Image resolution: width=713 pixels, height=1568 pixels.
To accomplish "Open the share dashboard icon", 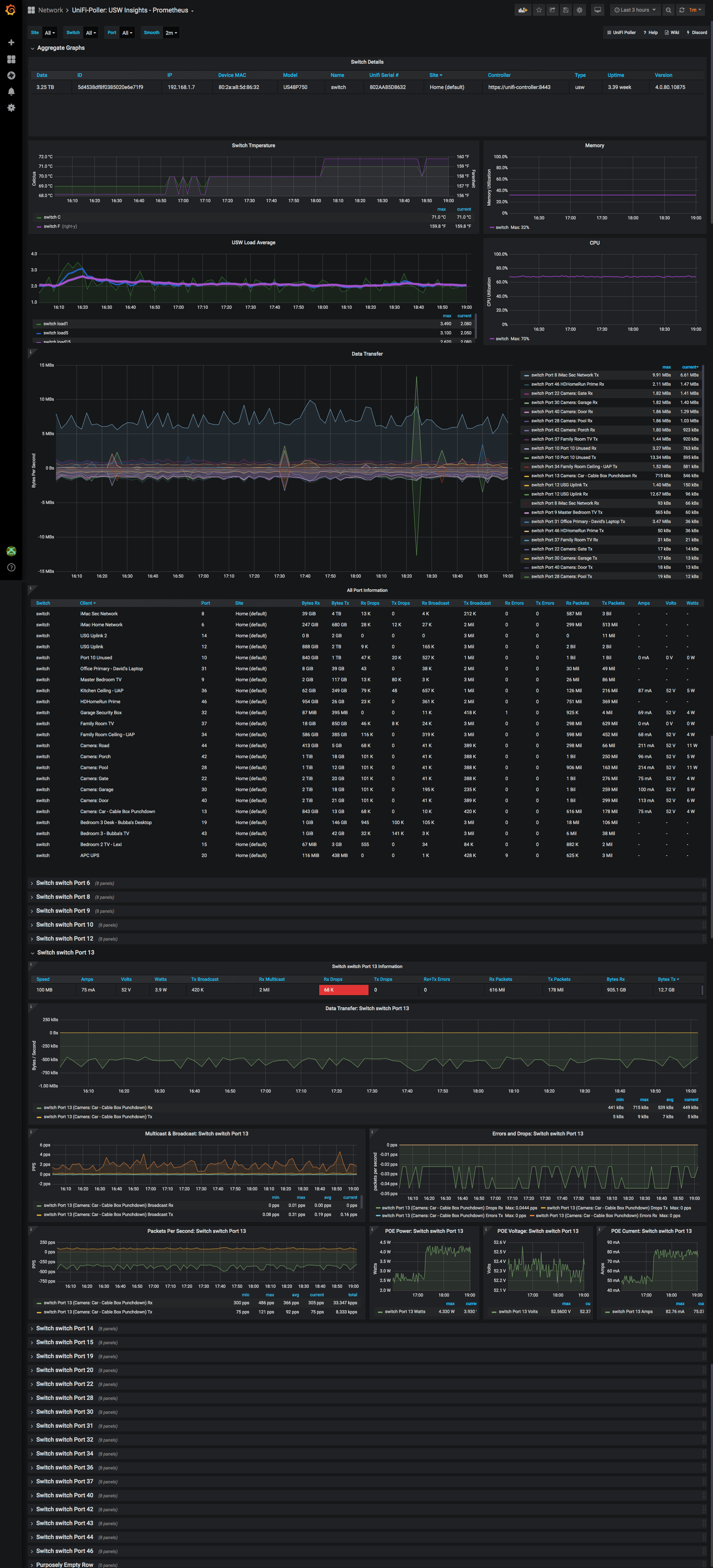I will point(552,10).
